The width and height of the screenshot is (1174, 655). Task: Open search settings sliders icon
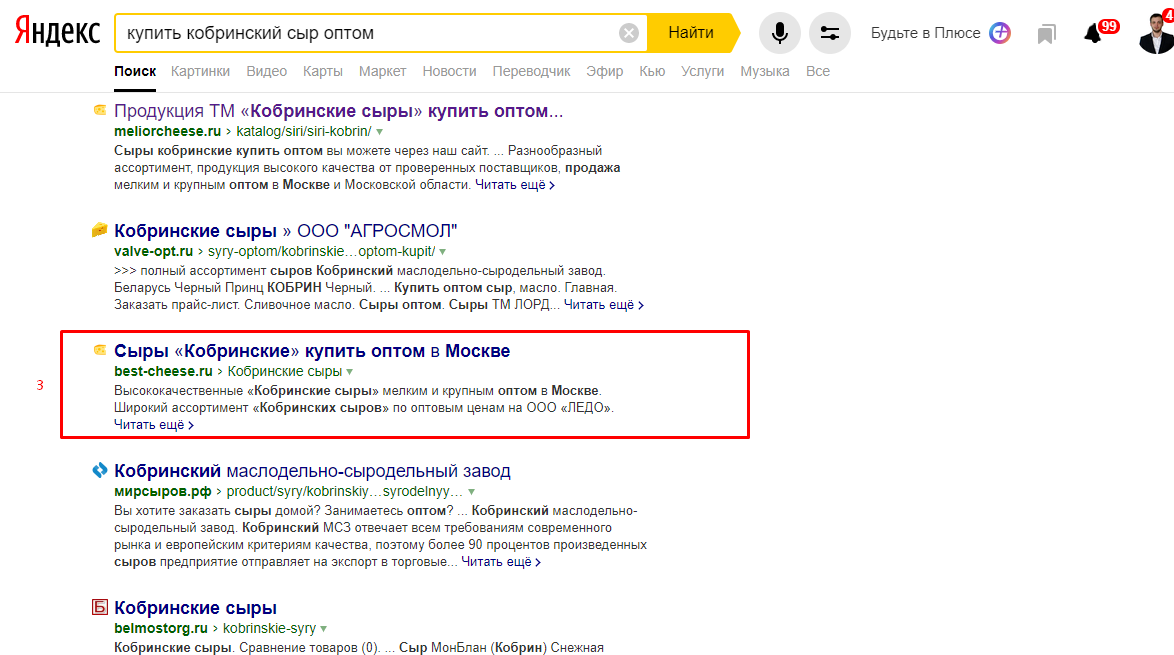point(830,33)
